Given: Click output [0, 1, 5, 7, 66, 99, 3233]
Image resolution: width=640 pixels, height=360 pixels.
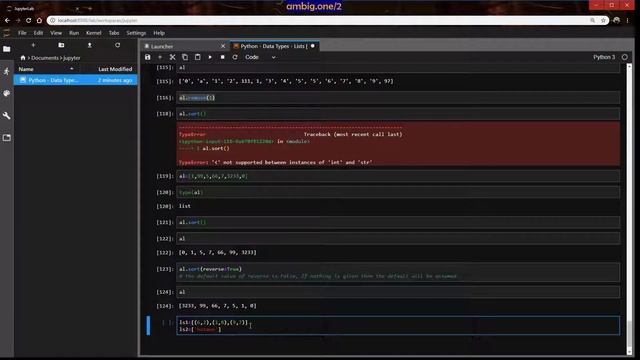Looking at the screenshot, I should coord(218,253).
